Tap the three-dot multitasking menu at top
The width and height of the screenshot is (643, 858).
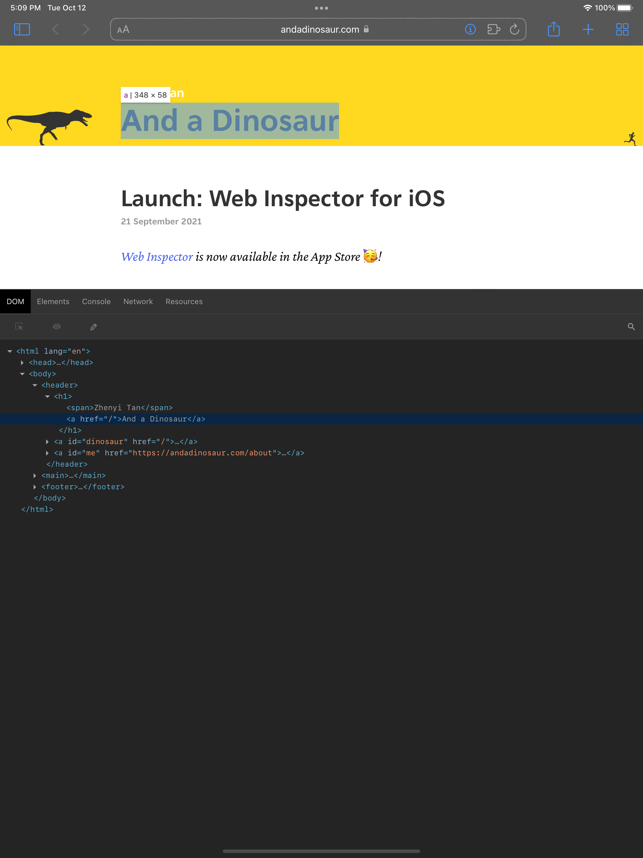[321, 8]
